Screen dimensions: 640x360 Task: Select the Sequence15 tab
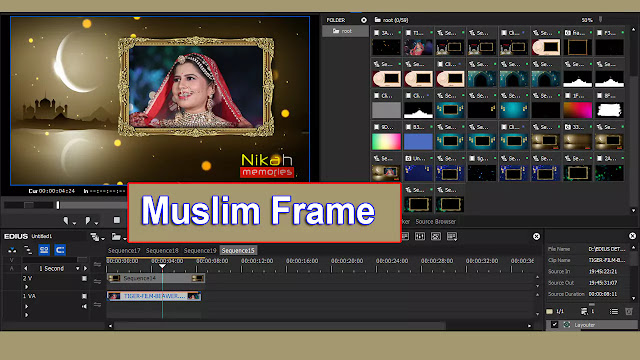(238, 251)
